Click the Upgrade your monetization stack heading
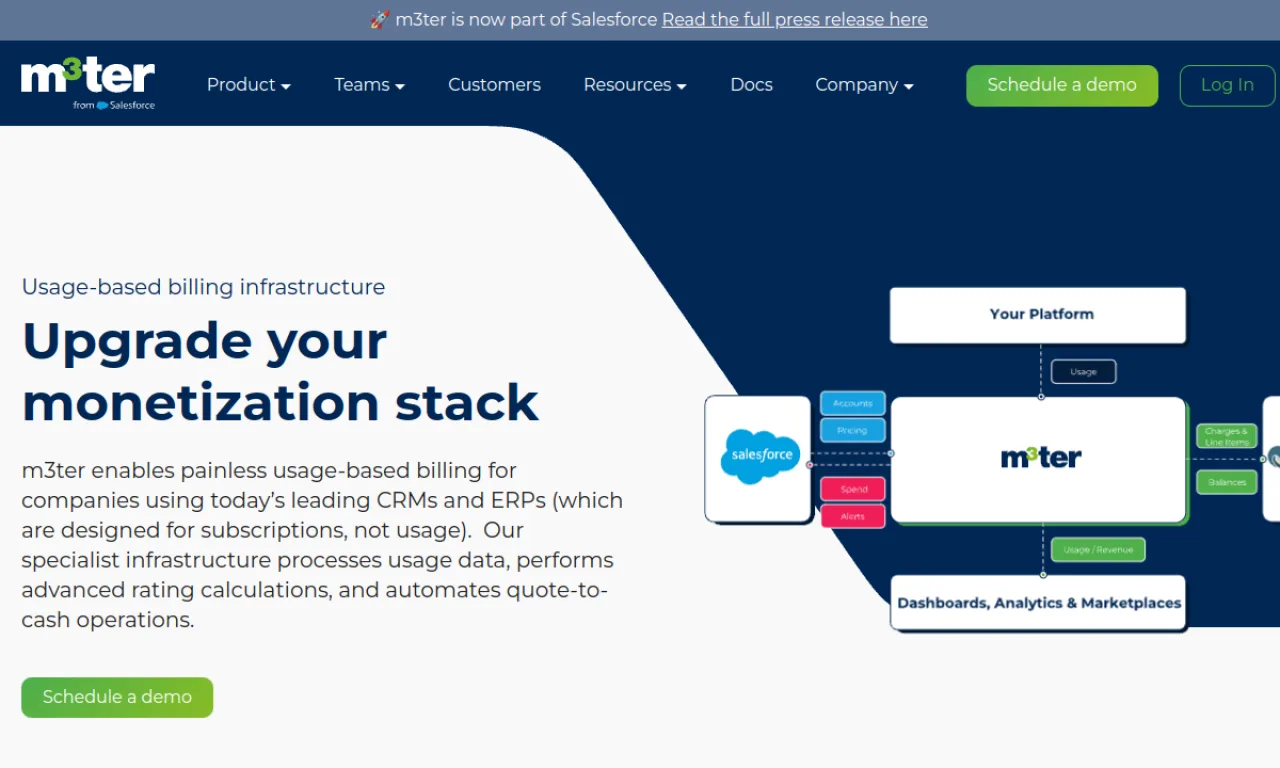 click(x=280, y=371)
